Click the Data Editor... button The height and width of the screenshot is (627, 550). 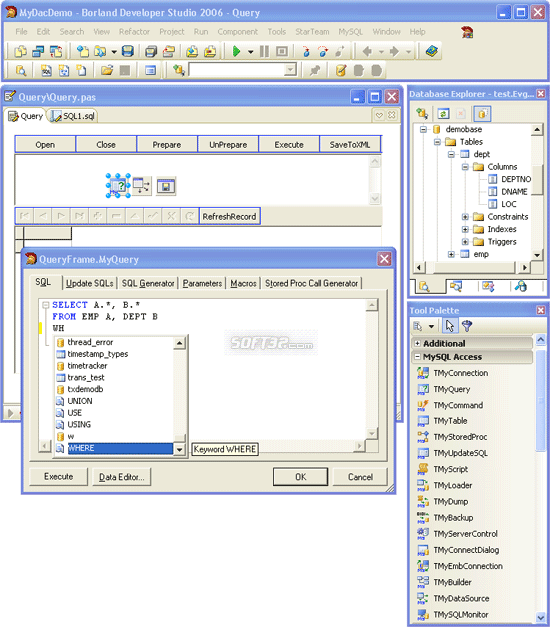pyautogui.click(x=122, y=477)
